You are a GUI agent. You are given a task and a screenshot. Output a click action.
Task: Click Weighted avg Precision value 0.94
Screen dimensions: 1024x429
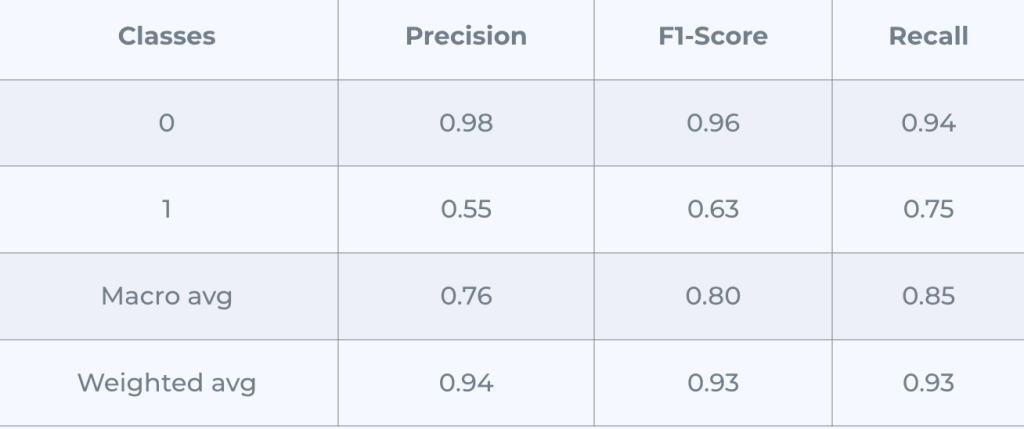[466, 383]
